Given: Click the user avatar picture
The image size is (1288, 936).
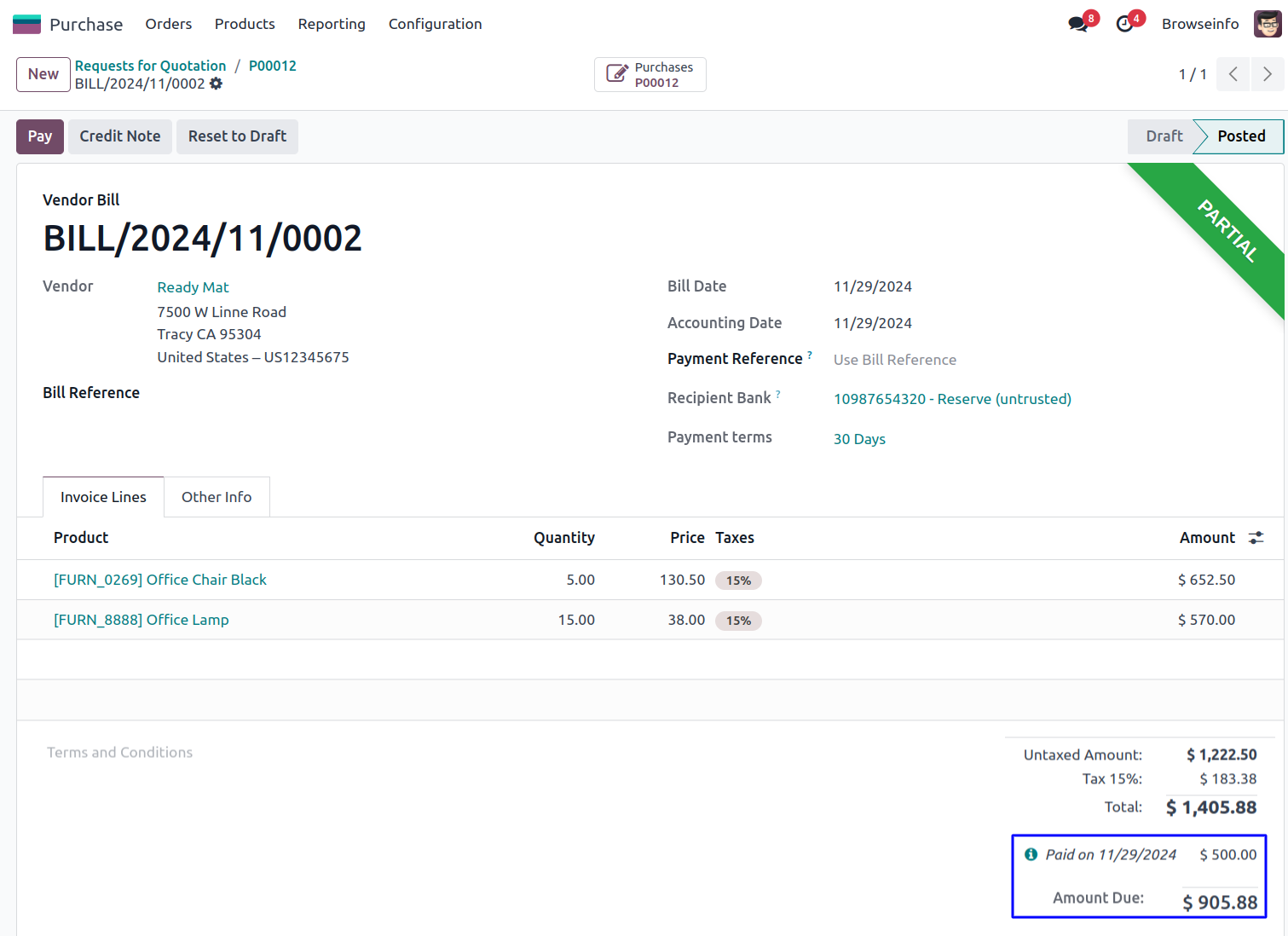Looking at the screenshot, I should [x=1267, y=24].
